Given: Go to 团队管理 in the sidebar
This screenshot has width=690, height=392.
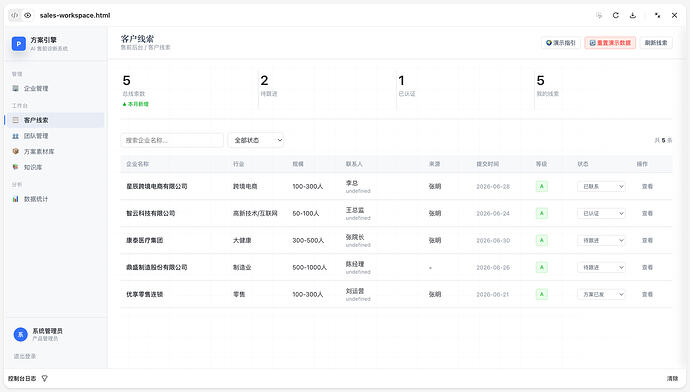Looking at the screenshot, I should [55, 136].
